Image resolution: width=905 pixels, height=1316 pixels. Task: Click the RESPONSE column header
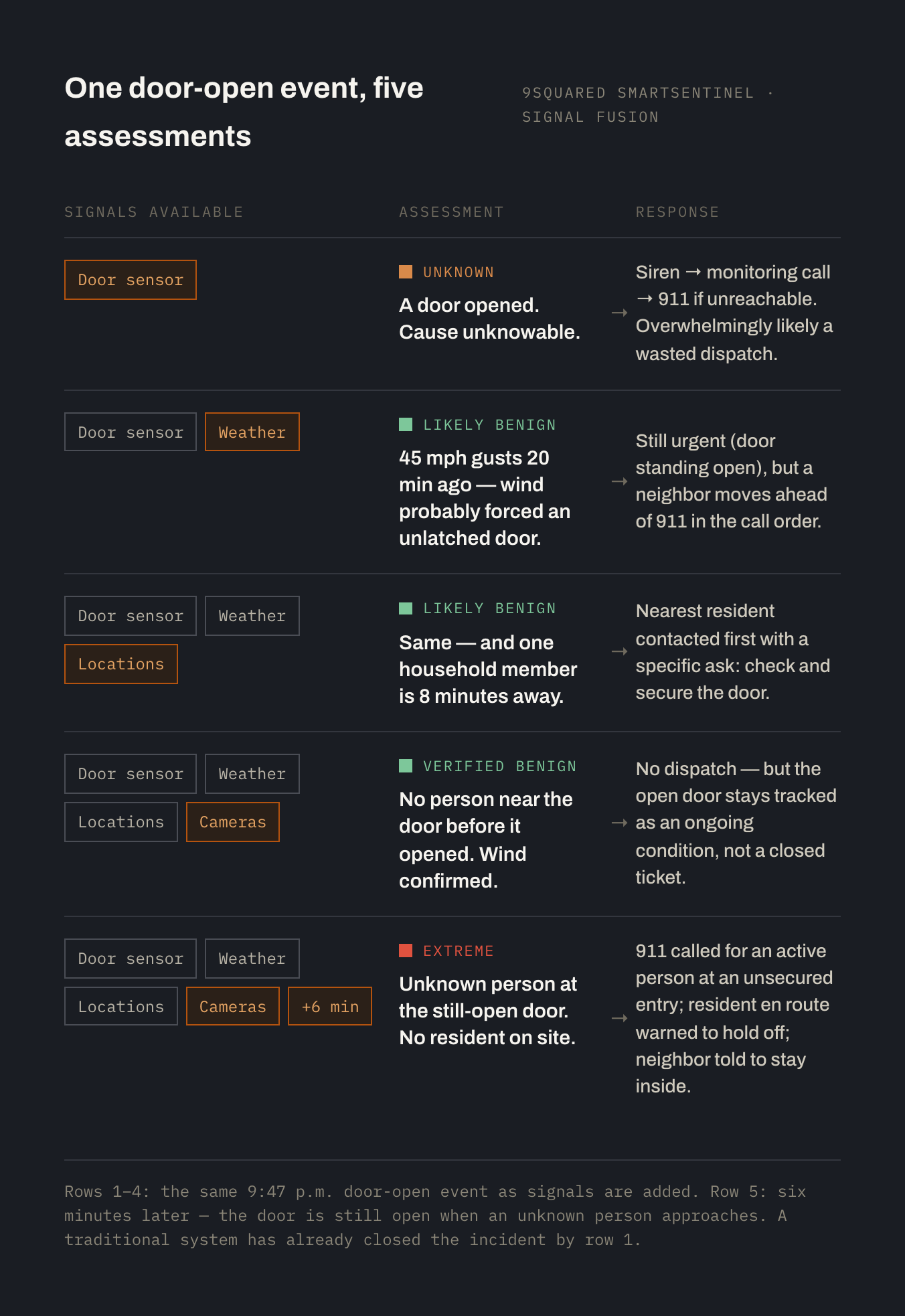point(677,212)
